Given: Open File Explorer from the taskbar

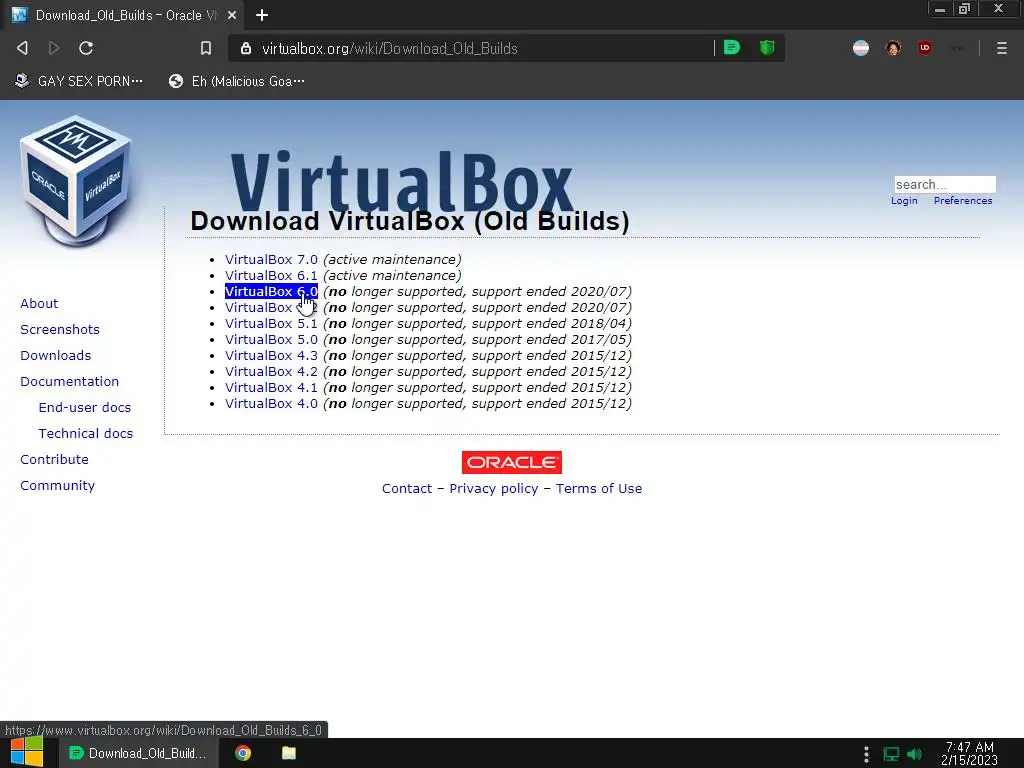Looking at the screenshot, I should pyautogui.click(x=289, y=753).
